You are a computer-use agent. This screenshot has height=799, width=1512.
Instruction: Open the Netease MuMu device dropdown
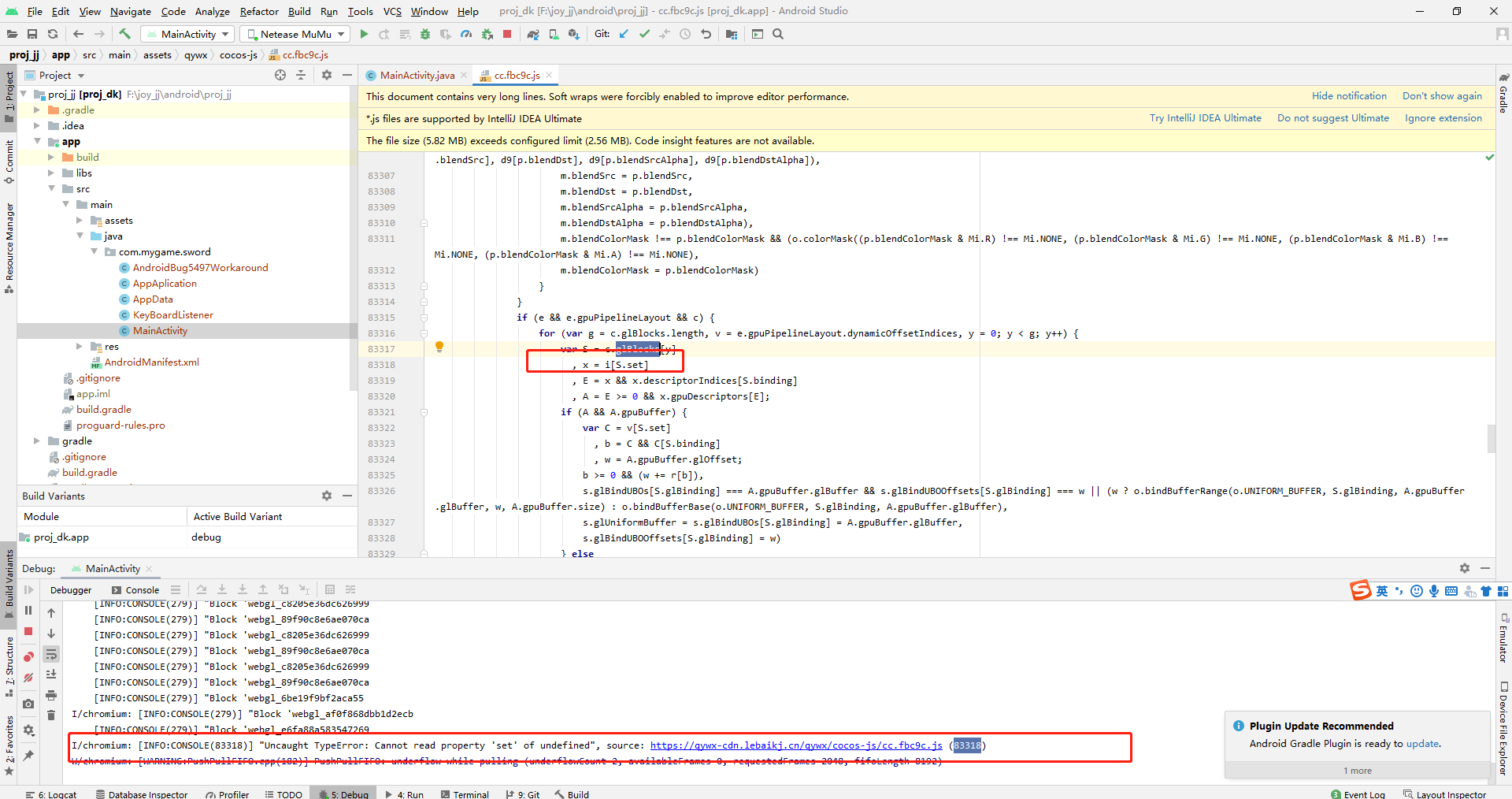point(295,34)
